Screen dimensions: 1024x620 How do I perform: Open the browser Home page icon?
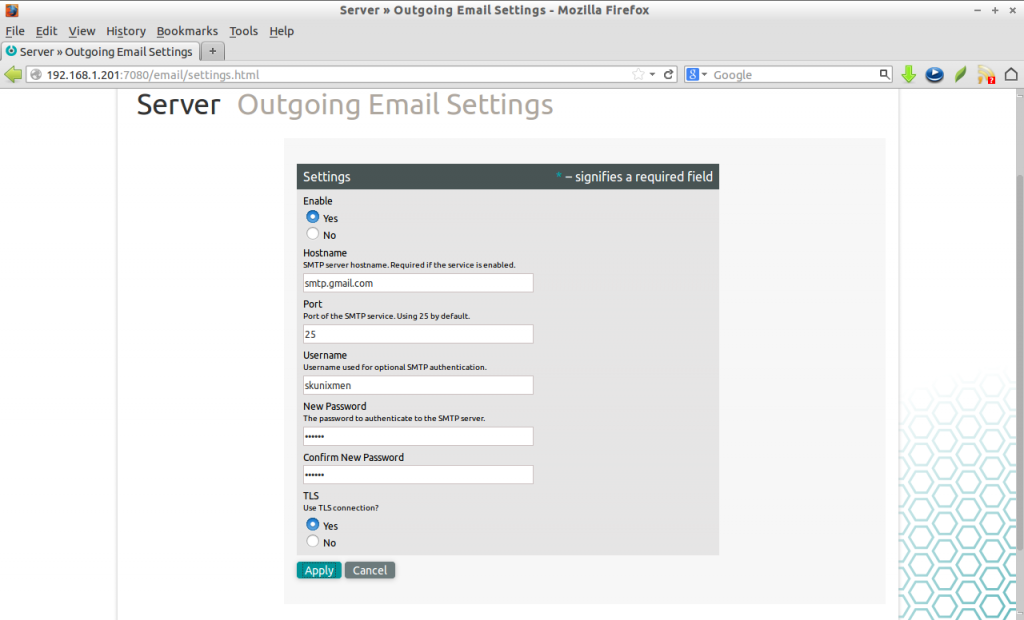(1011, 73)
